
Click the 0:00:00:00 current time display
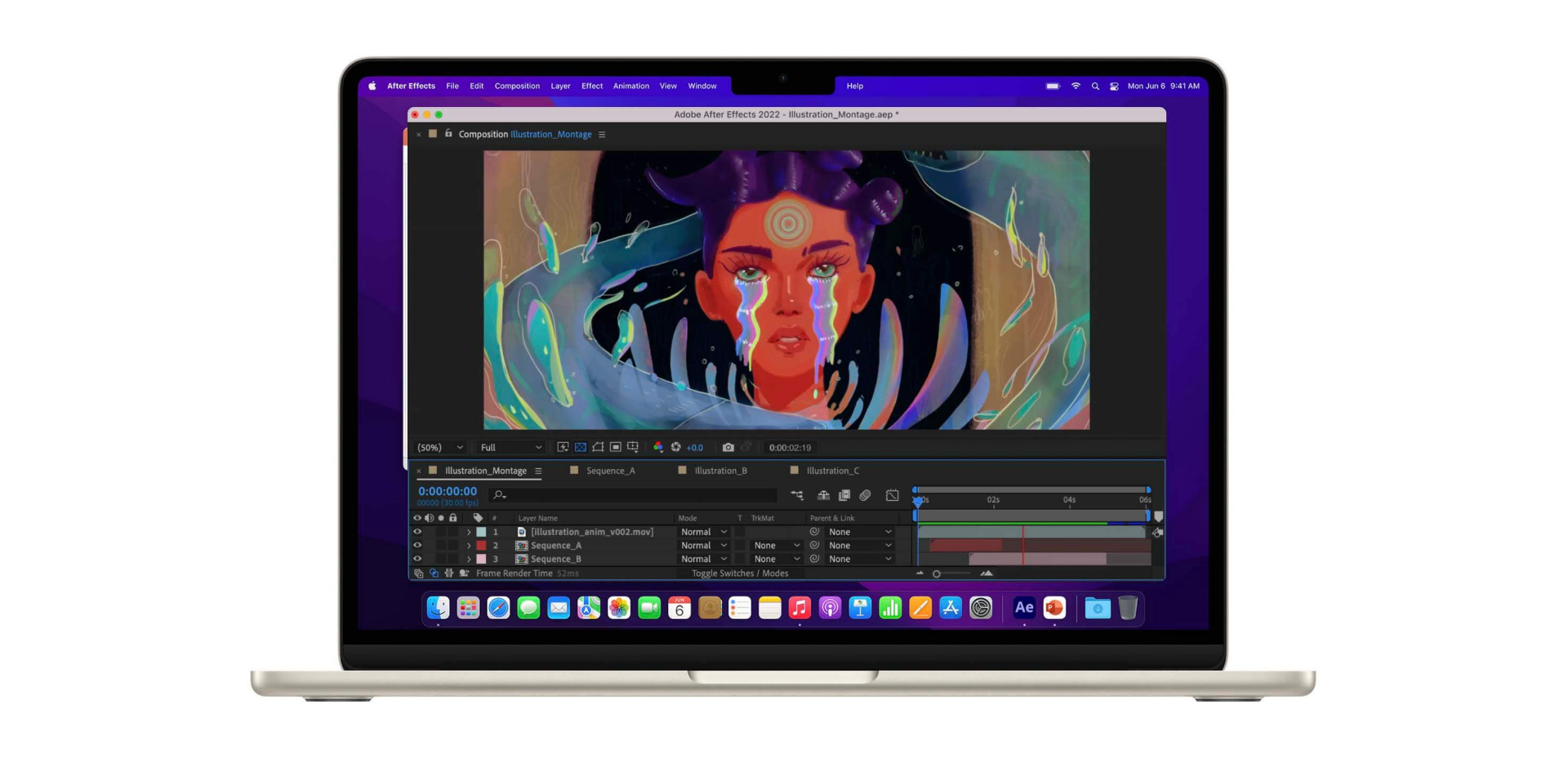tap(447, 491)
